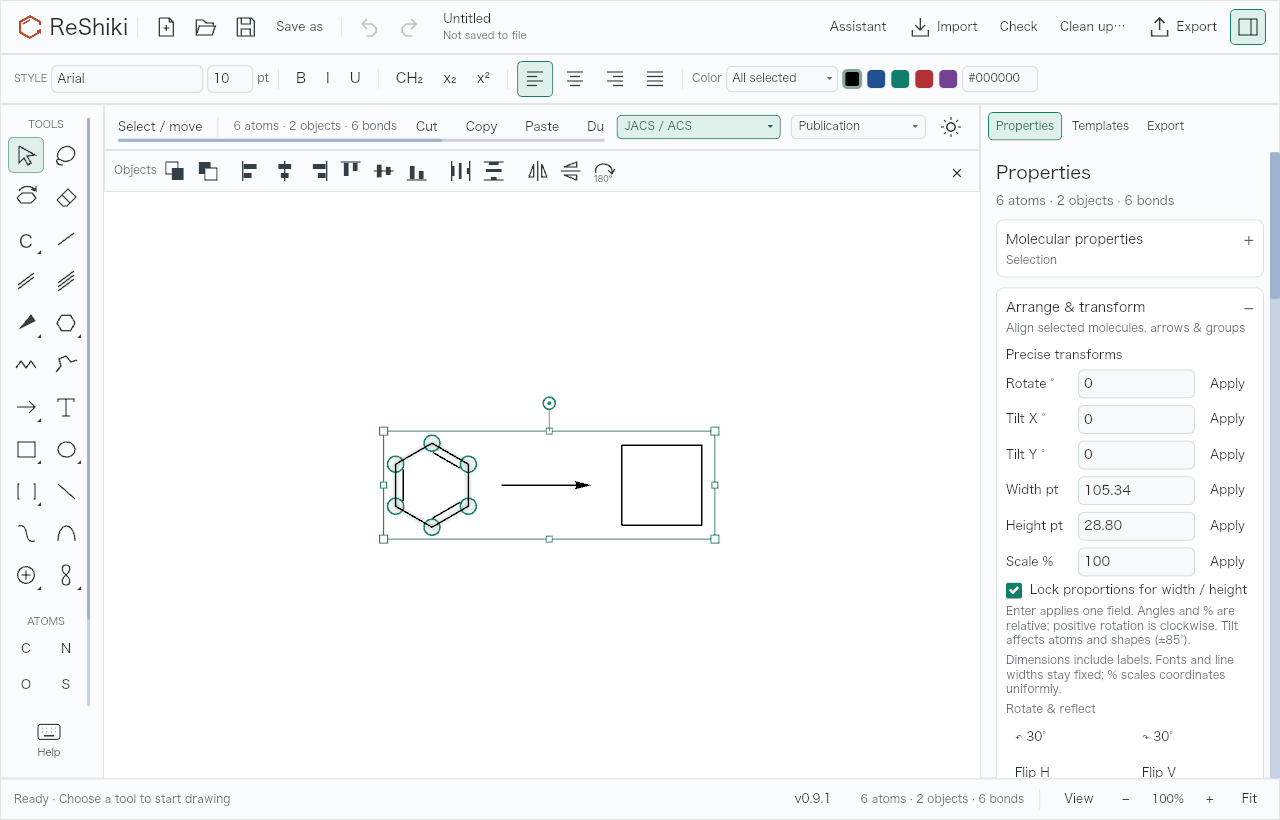This screenshot has height=820, width=1280.
Task: Create a new document
Action: point(166,27)
